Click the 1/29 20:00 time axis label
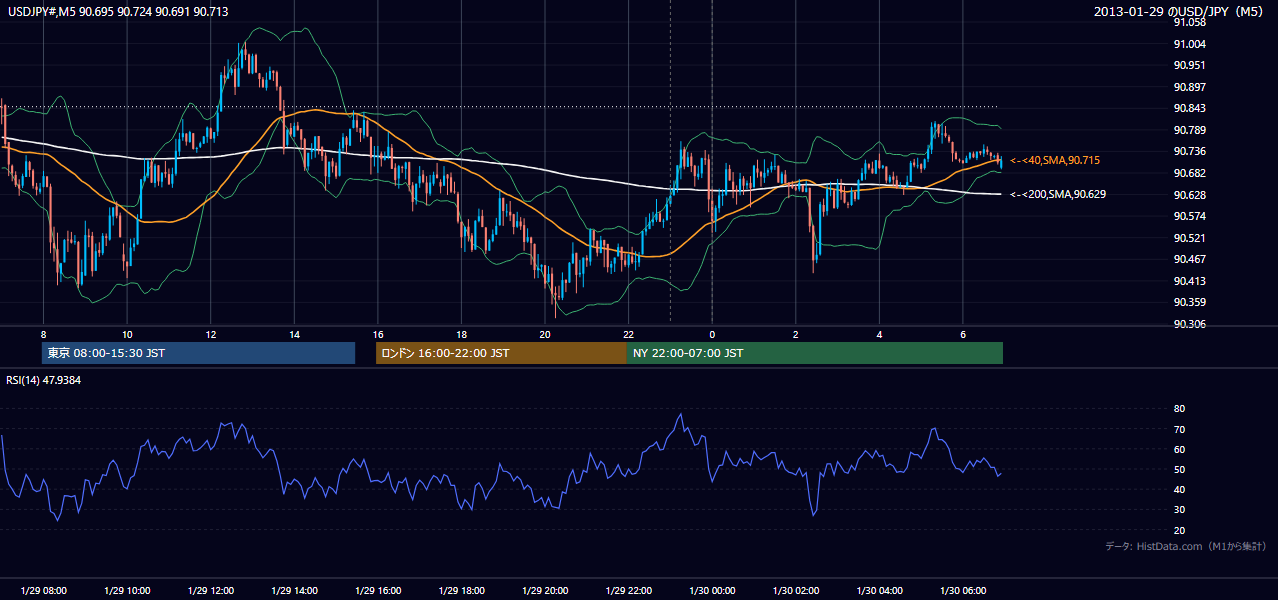 click(544, 591)
